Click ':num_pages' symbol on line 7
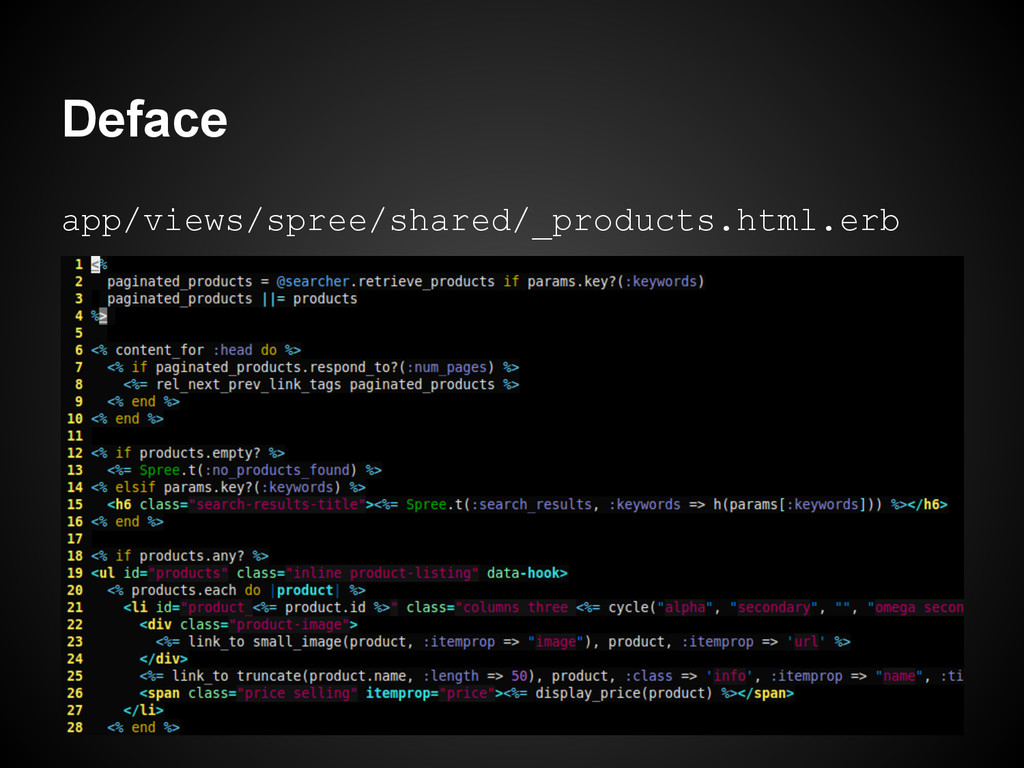 (447, 367)
